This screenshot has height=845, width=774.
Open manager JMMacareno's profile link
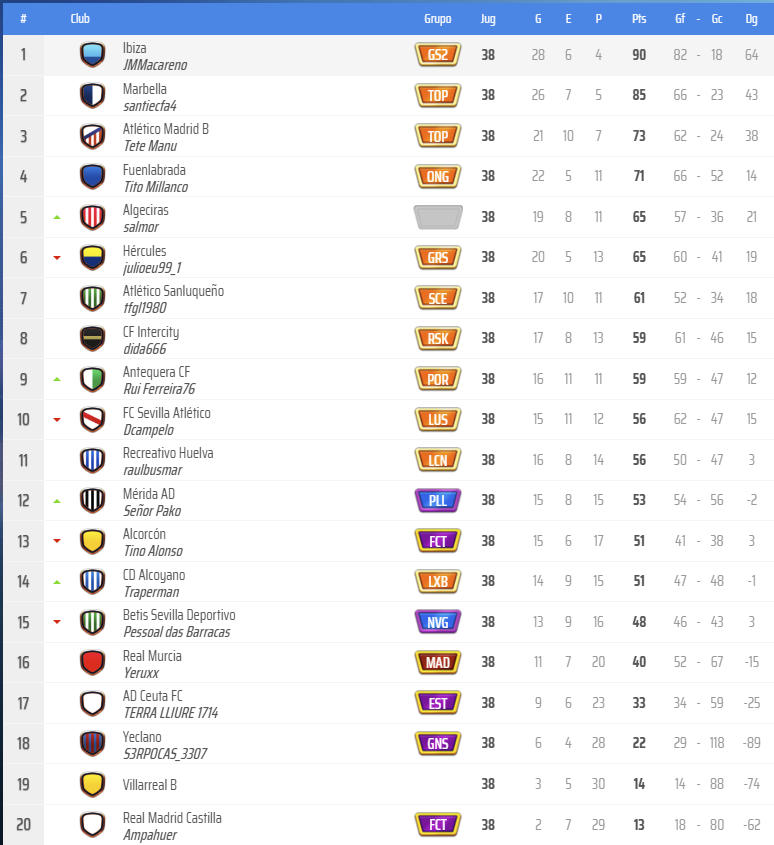coord(154,65)
